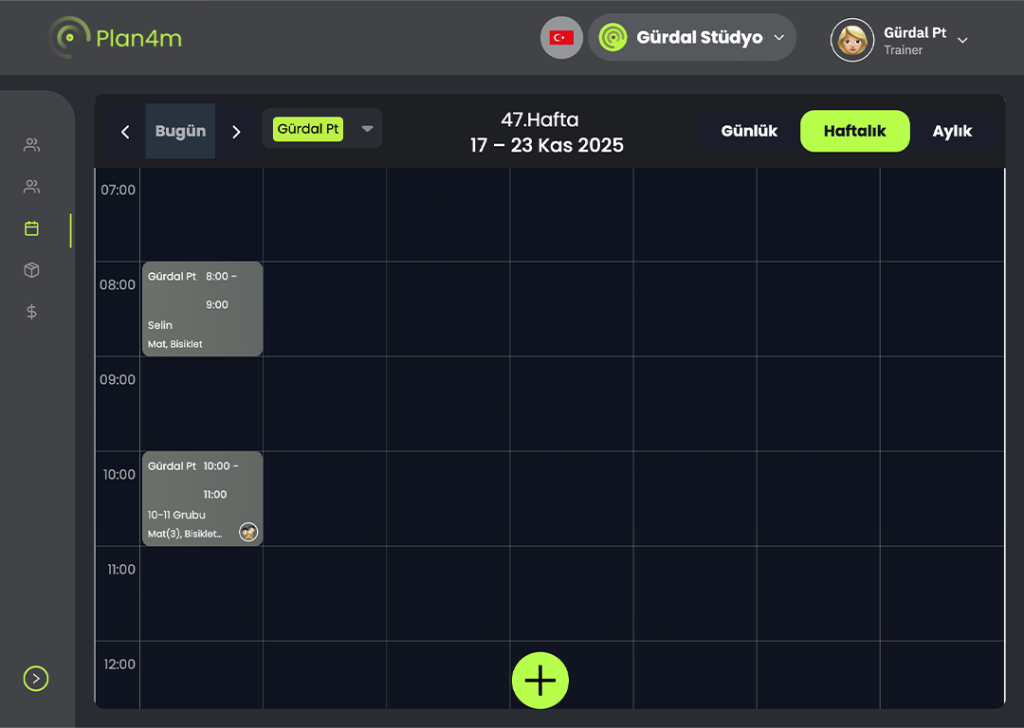The image size is (1024, 728).
Task: Go to previous week arrow
Action: click(x=125, y=132)
